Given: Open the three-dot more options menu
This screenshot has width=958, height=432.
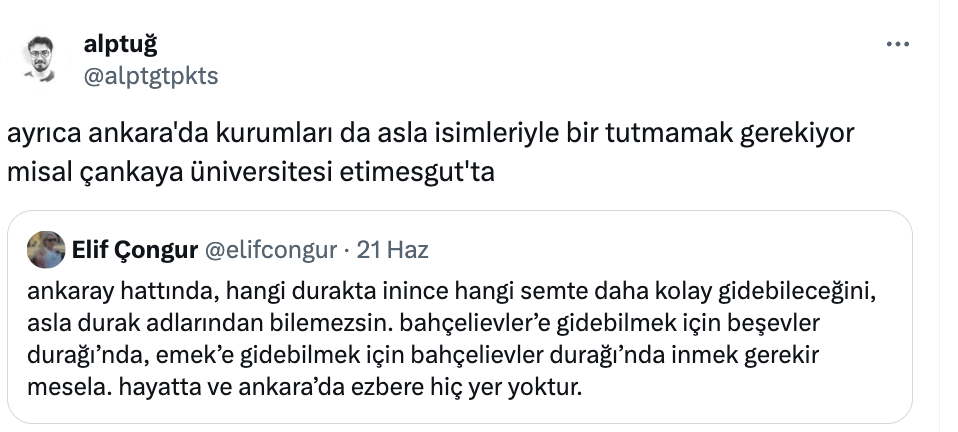Looking at the screenshot, I should 898,45.
